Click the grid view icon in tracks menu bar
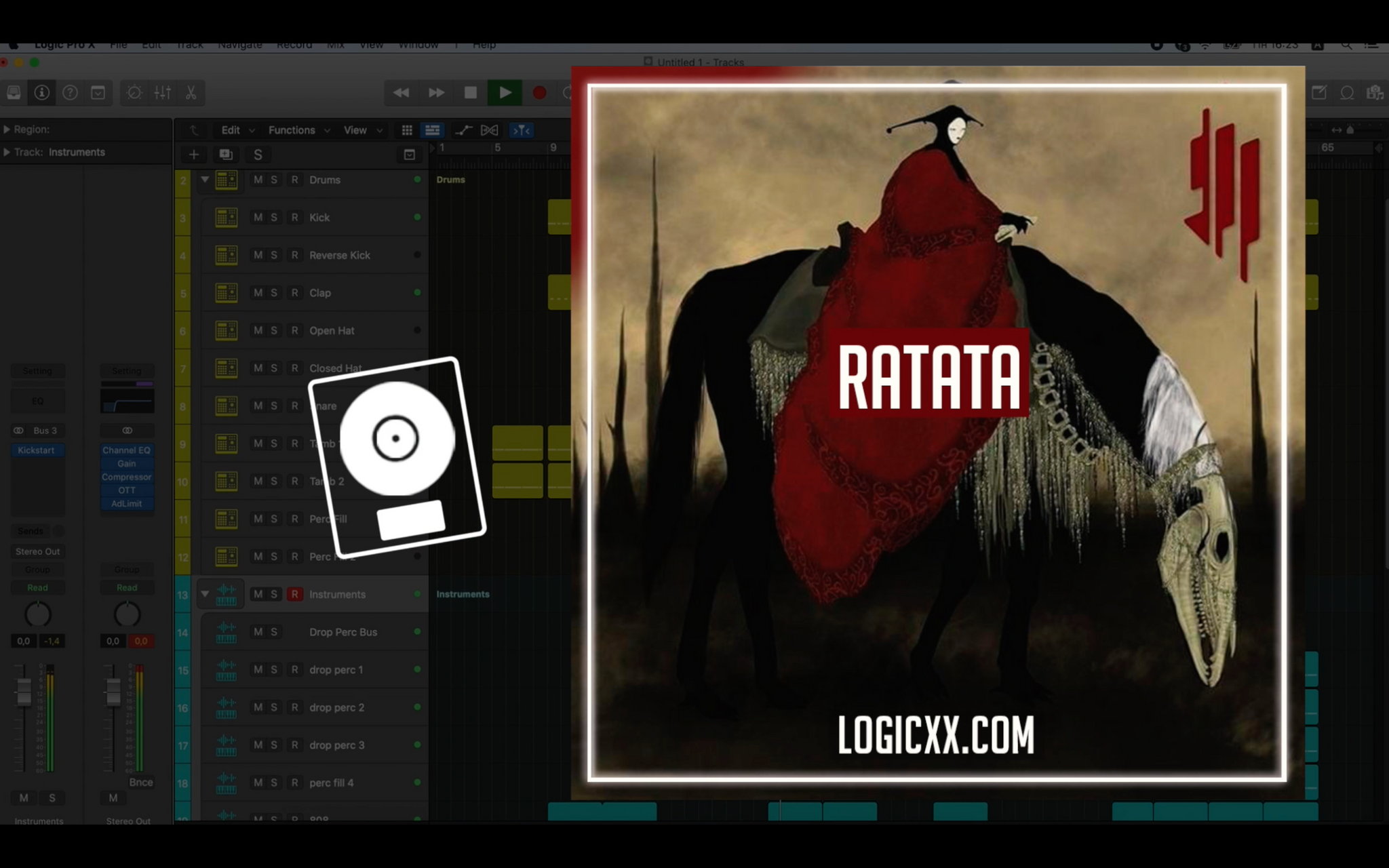The height and width of the screenshot is (868, 1389). tap(407, 130)
